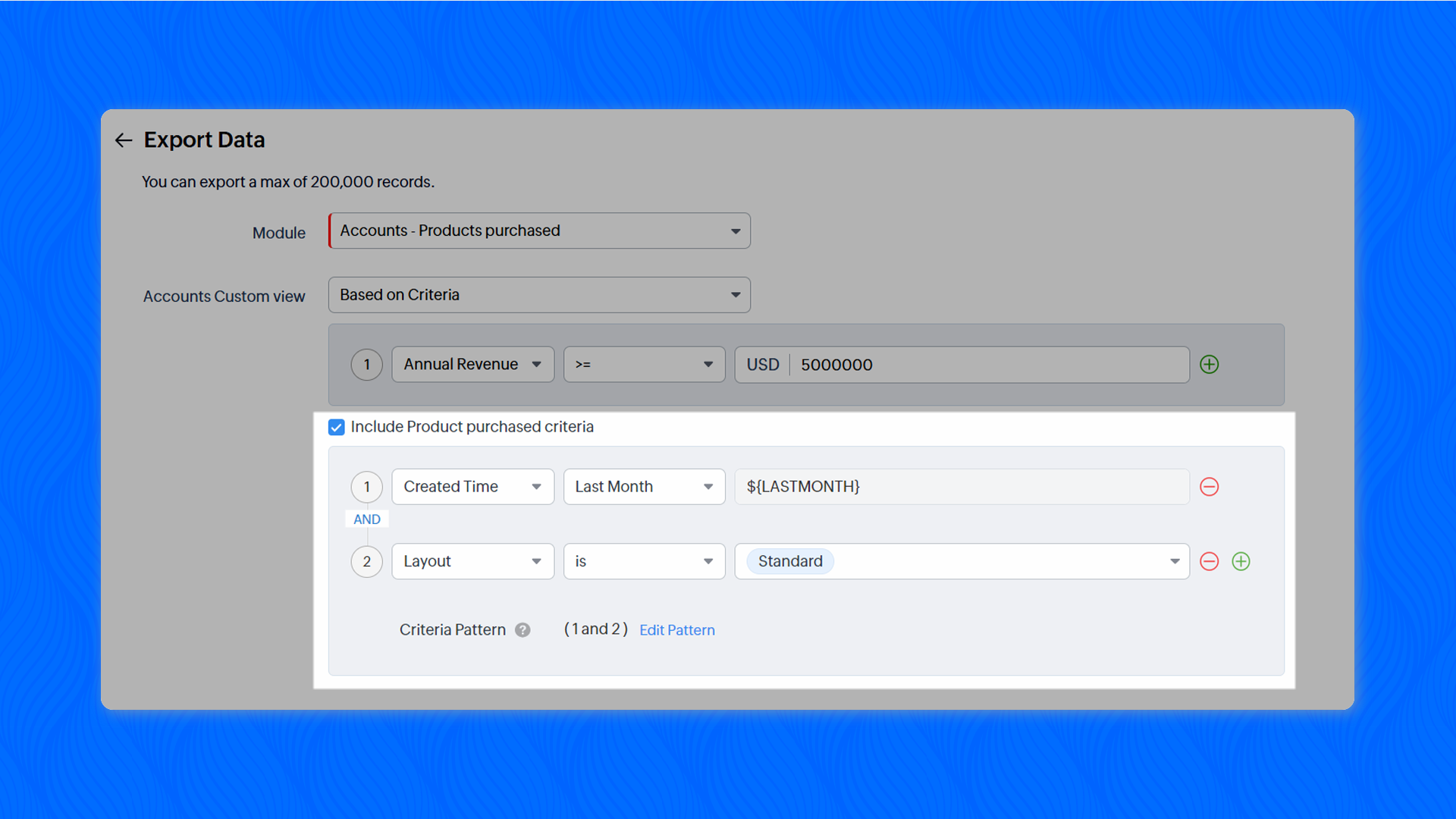Expand Accounts Custom view dropdown

(539, 295)
